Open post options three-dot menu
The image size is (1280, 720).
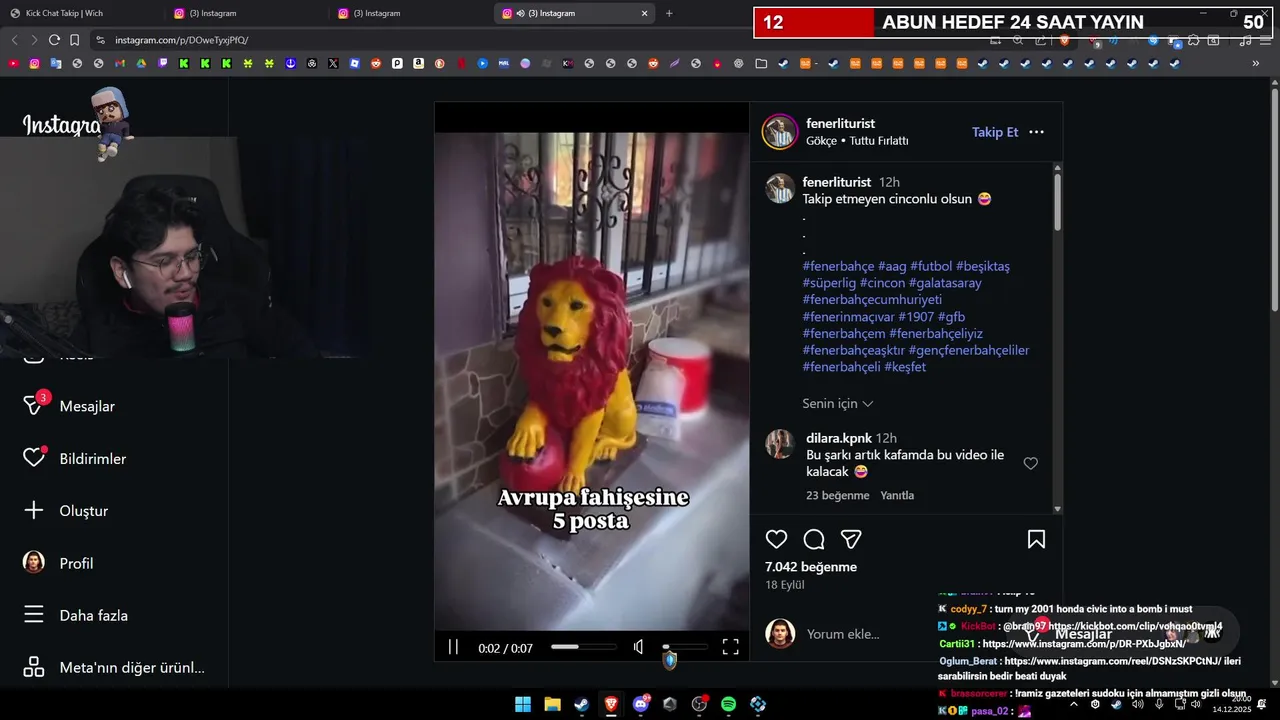1036,132
